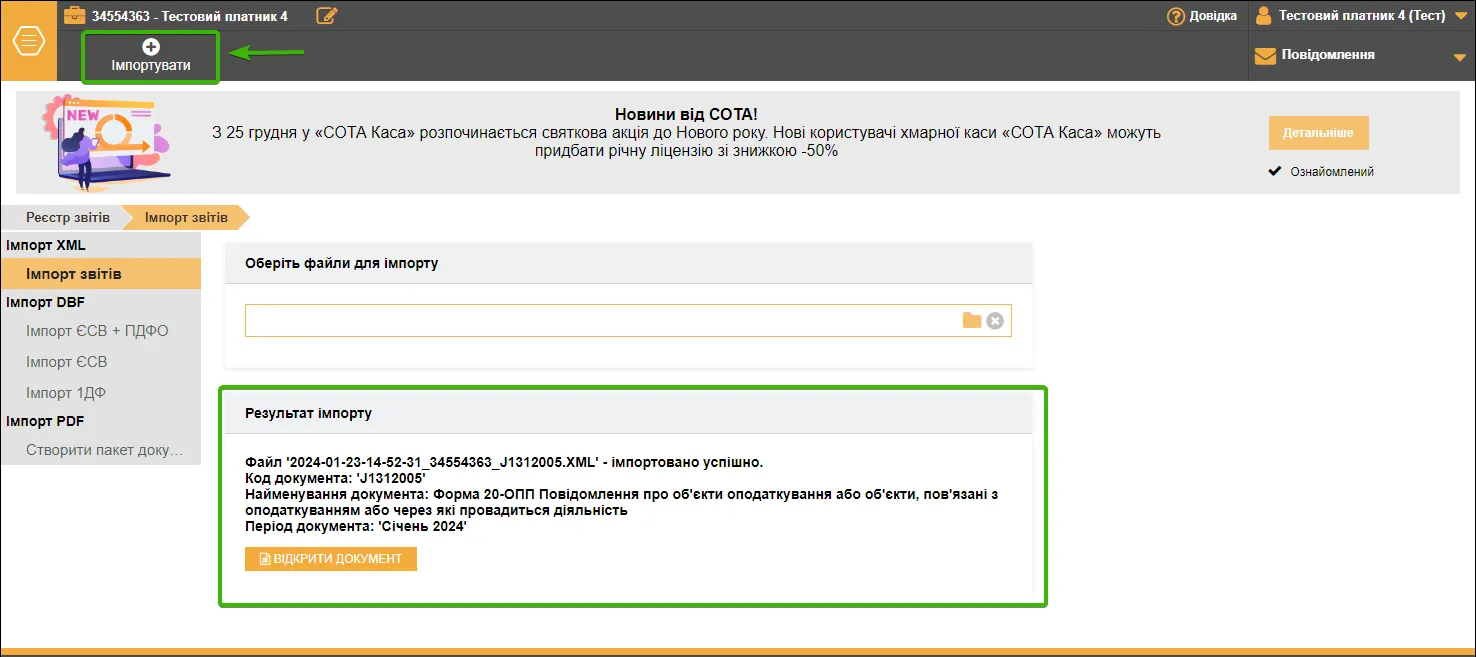Viewport: 1476px width, 657px height.
Task: Click the envelope Повідомлення icon
Action: point(1265,56)
